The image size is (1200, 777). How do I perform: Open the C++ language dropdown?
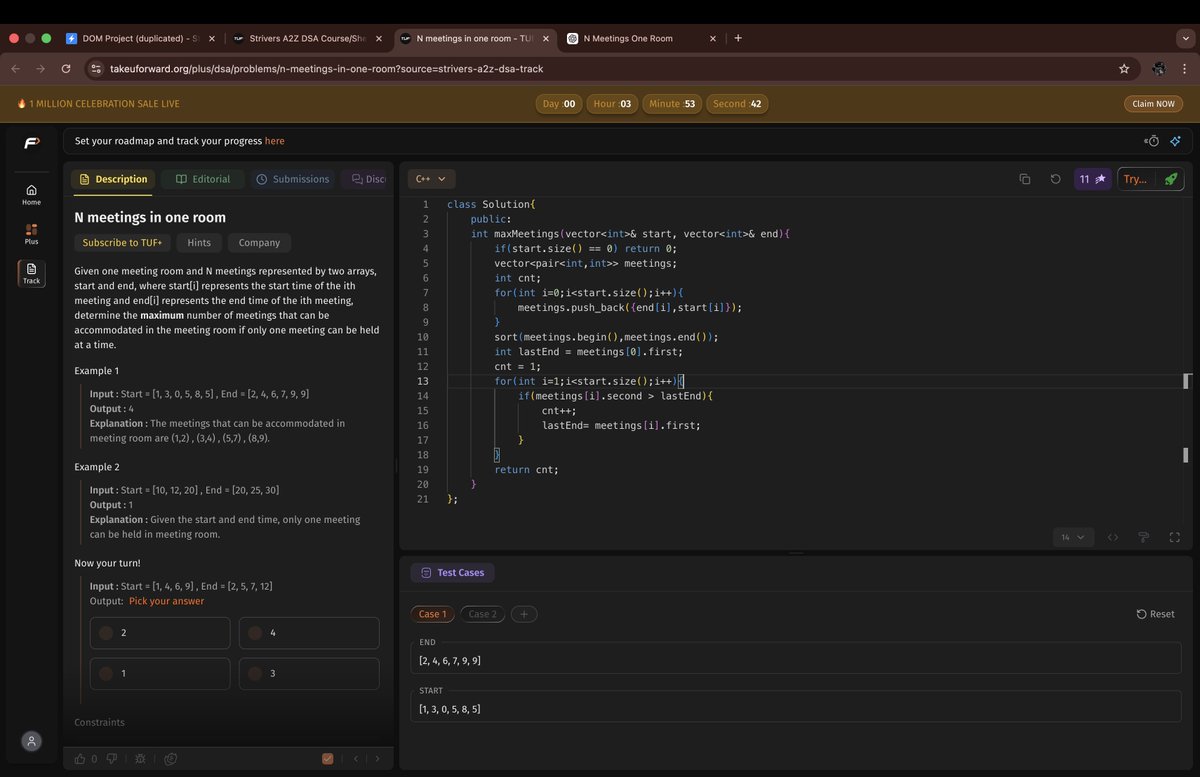tap(431, 179)
